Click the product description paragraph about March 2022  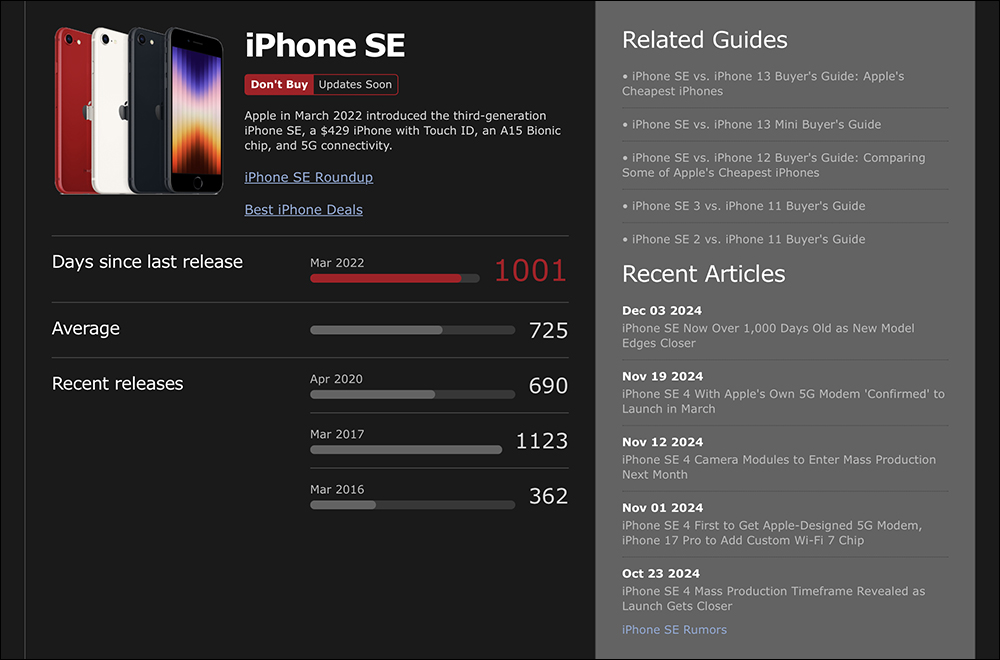[x=402, y=131]
